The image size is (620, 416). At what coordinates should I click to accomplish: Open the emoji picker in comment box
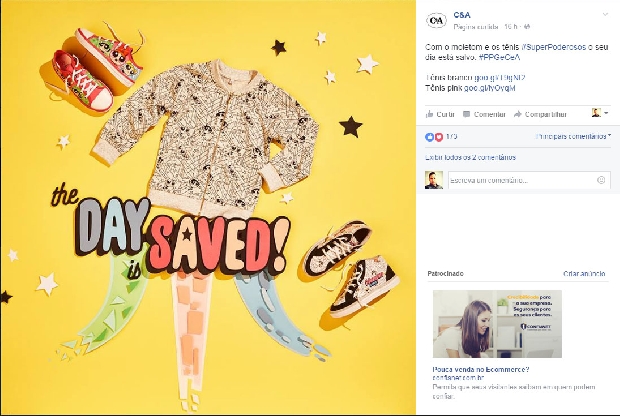click(x=601, y=180)
